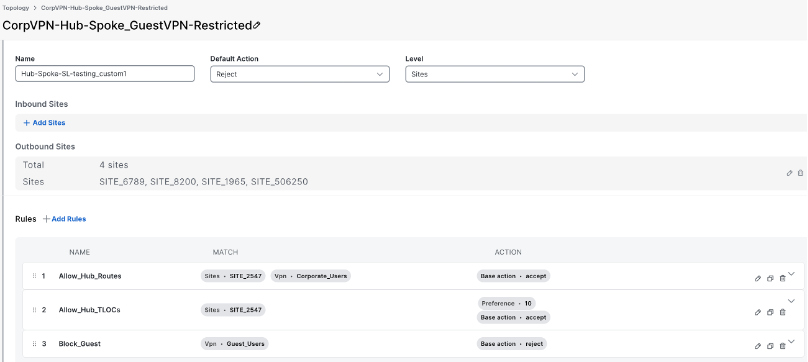Click the CorpVPN-Hub-Spoke_GuestVPN-Restricted breadcrumb
This screenshot has height=362, width=808.
(104, 8)
